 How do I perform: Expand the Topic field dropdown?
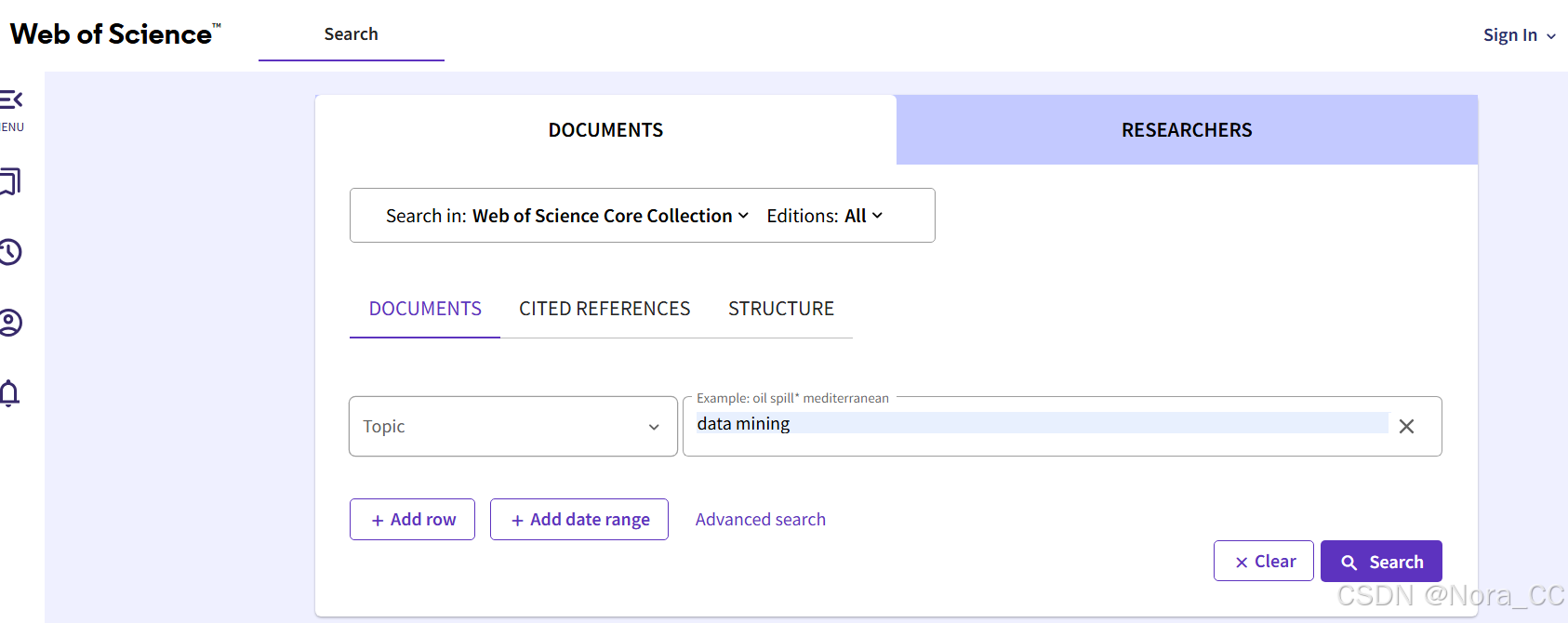[x=512, y=427]
